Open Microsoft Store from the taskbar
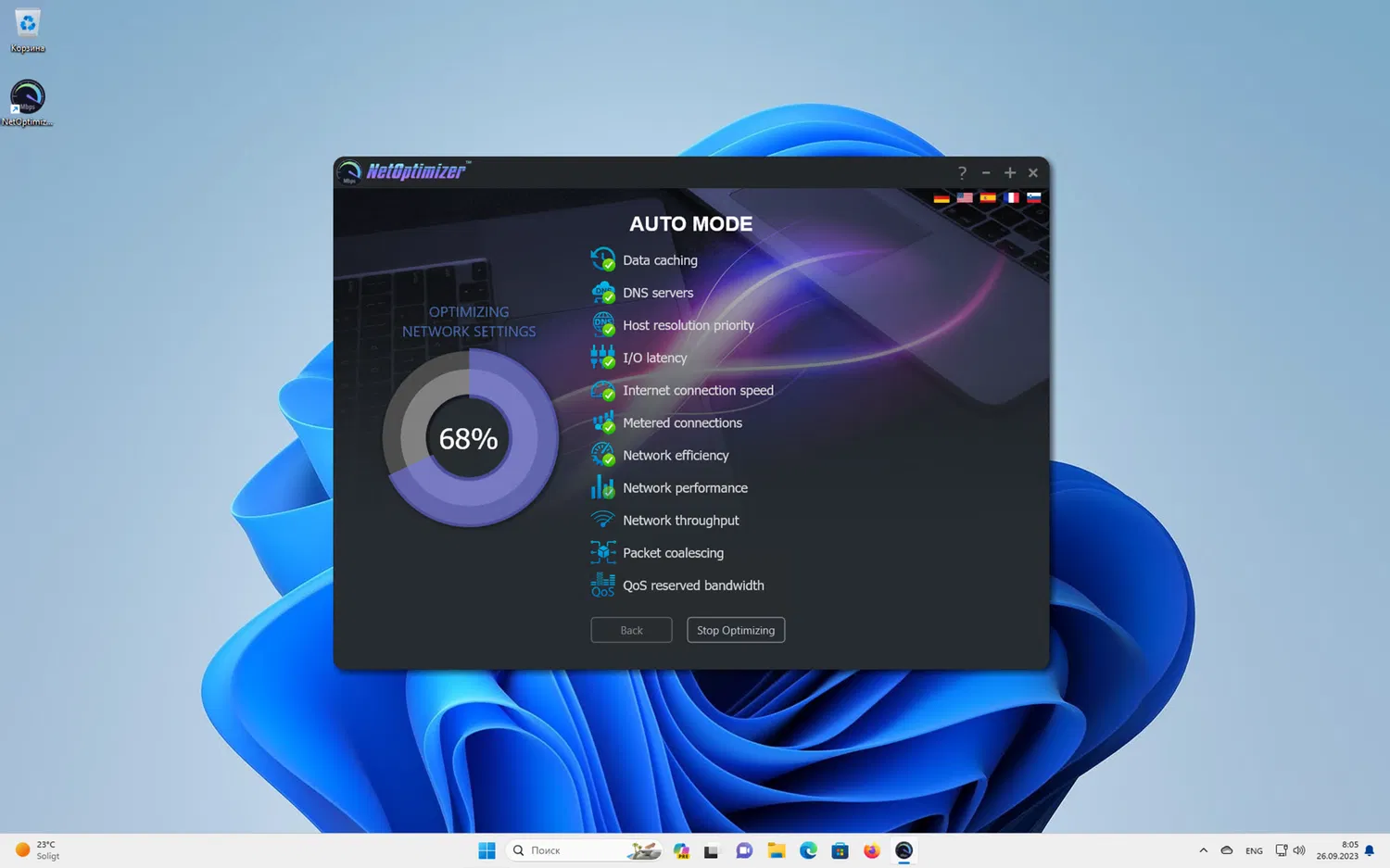 [x=840, y=850]
